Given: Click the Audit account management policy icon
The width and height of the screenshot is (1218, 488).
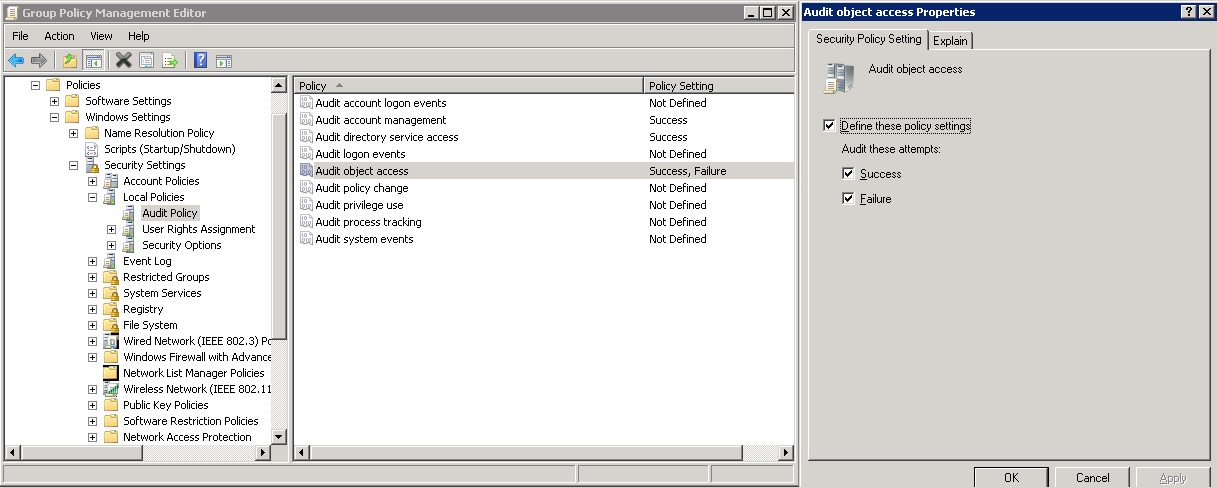Looking at the screenshot, I should pos(306,120).
